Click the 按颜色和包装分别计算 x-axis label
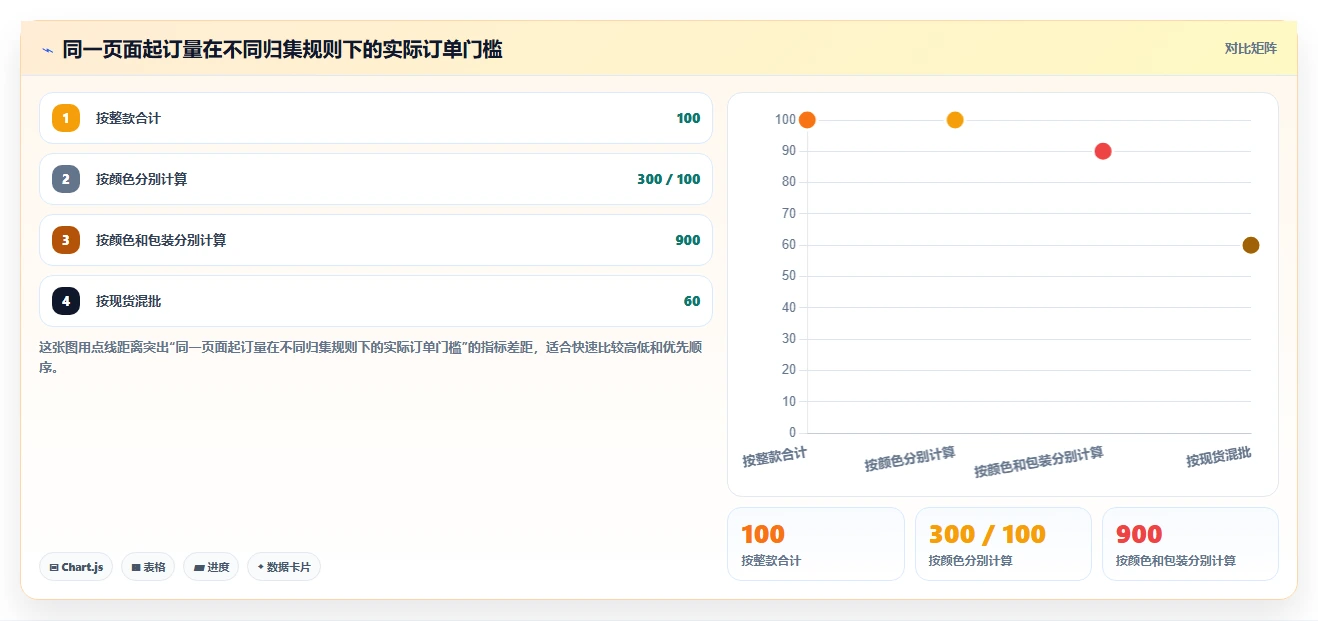 1039,462
